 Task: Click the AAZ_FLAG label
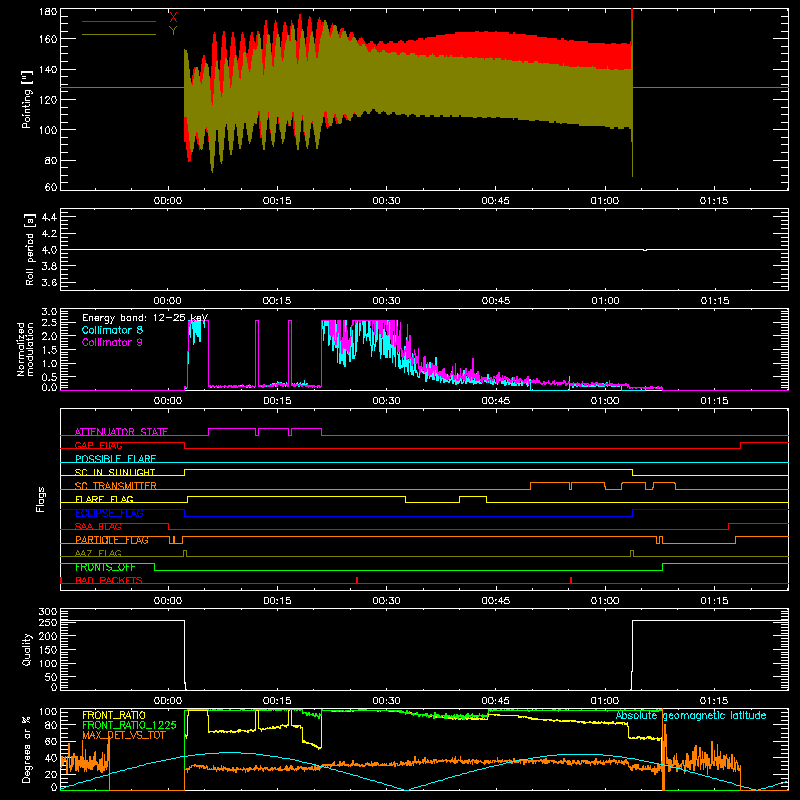(x=98, y=553)
